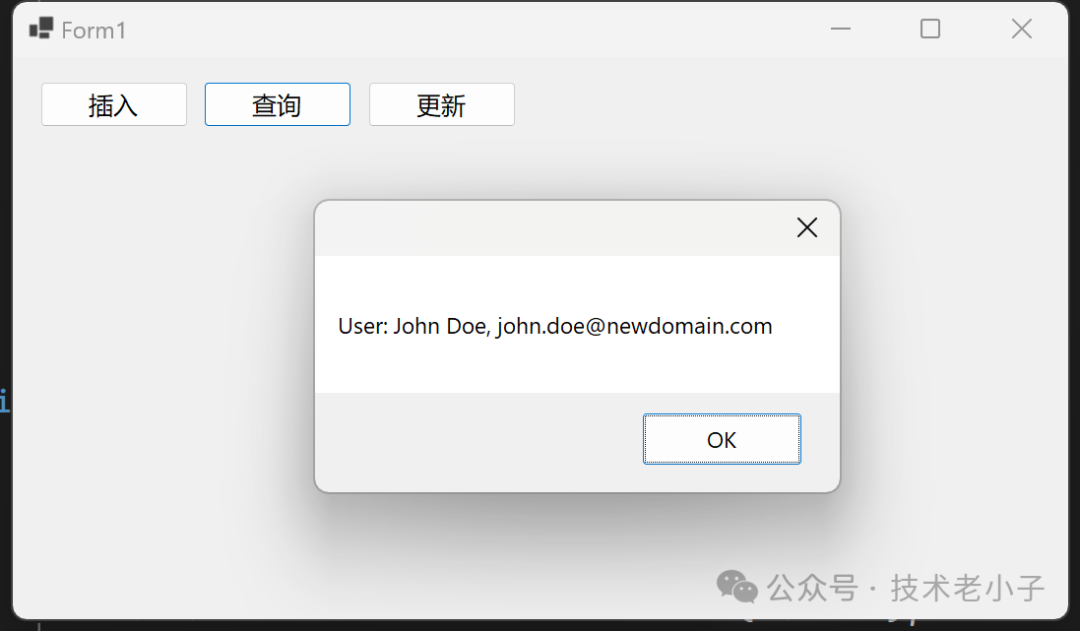This screenshot has height=631, width=1080.
Task: Click the Form1 title text
Action: (x=94, y=30)
